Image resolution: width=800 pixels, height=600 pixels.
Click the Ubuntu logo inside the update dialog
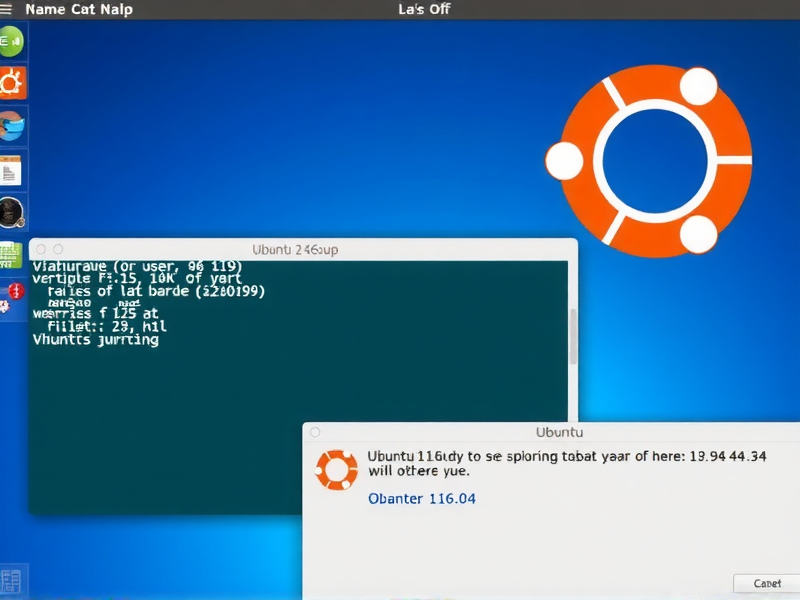(x=337, y=466)
